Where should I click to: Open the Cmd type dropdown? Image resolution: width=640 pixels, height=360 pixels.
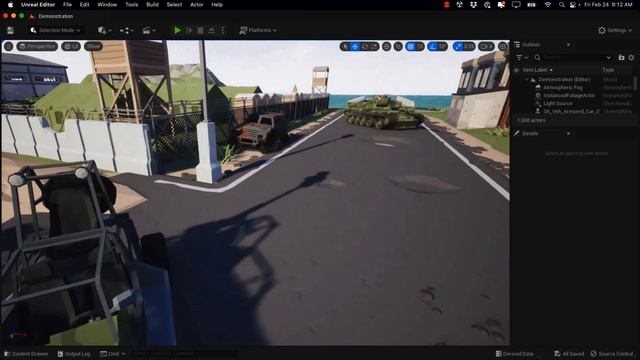(113, 354)
